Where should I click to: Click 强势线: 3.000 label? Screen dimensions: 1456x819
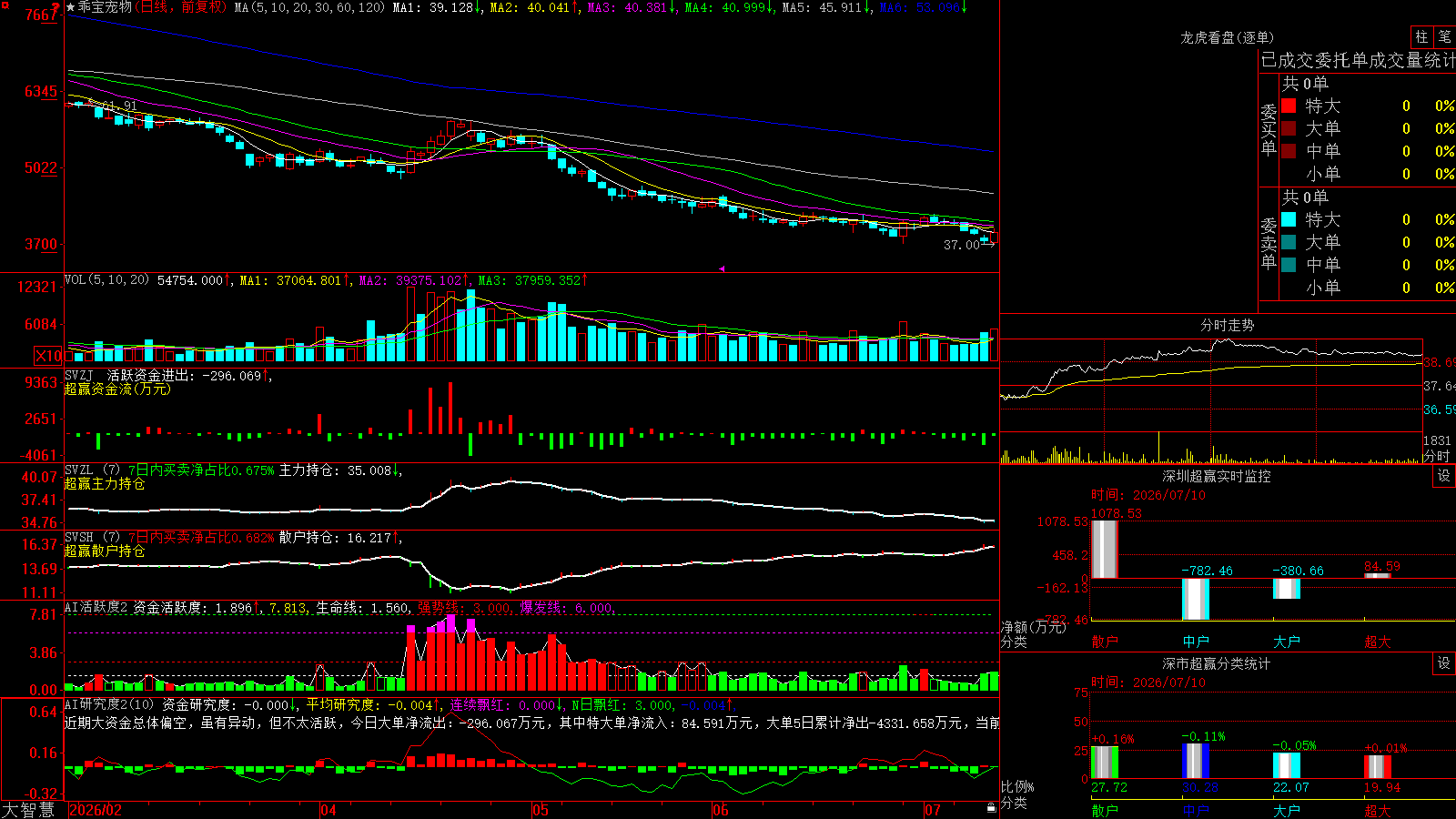(x=465, y=608)
